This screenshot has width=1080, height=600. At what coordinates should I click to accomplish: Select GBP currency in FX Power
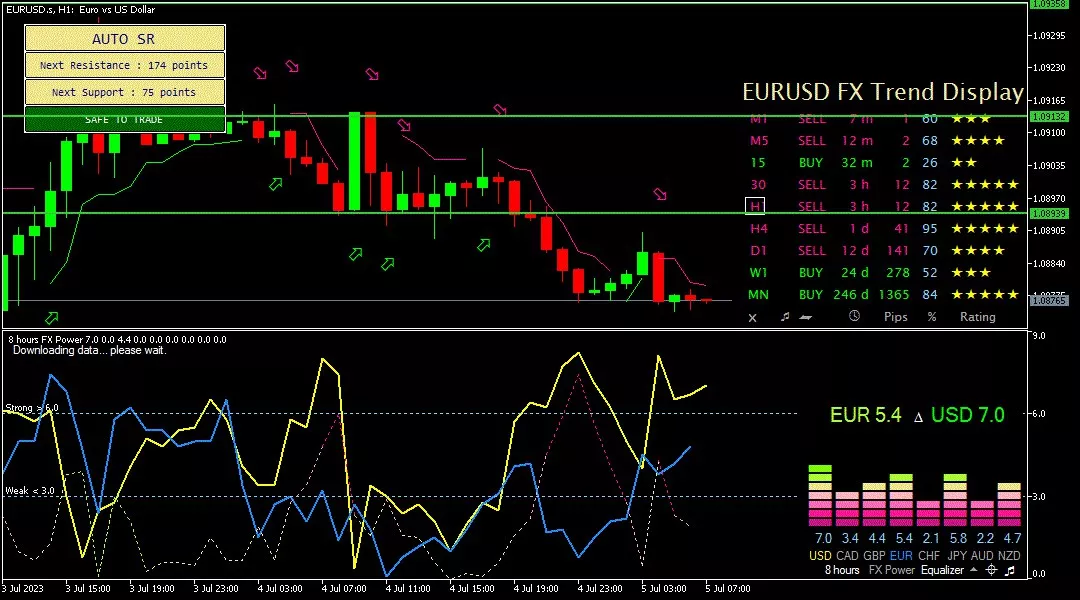(874, 556)
